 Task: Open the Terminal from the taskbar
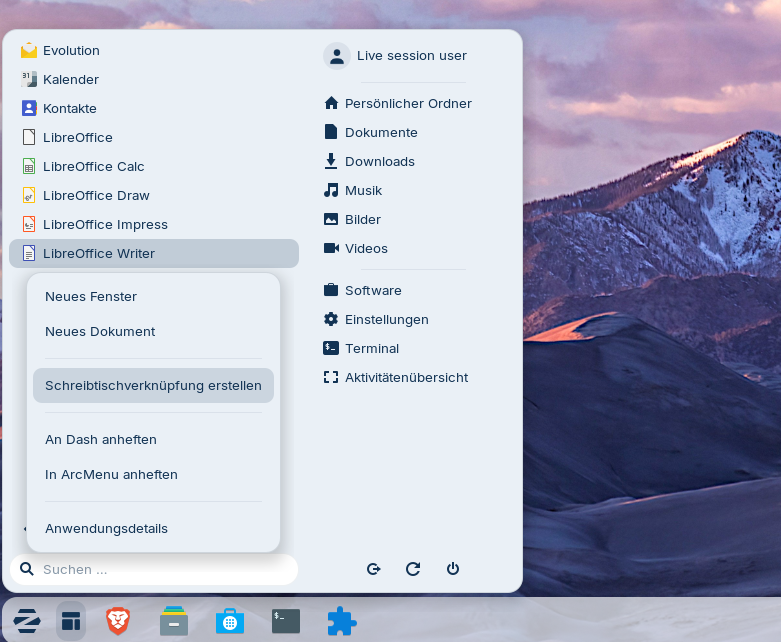tap(286, 621)
